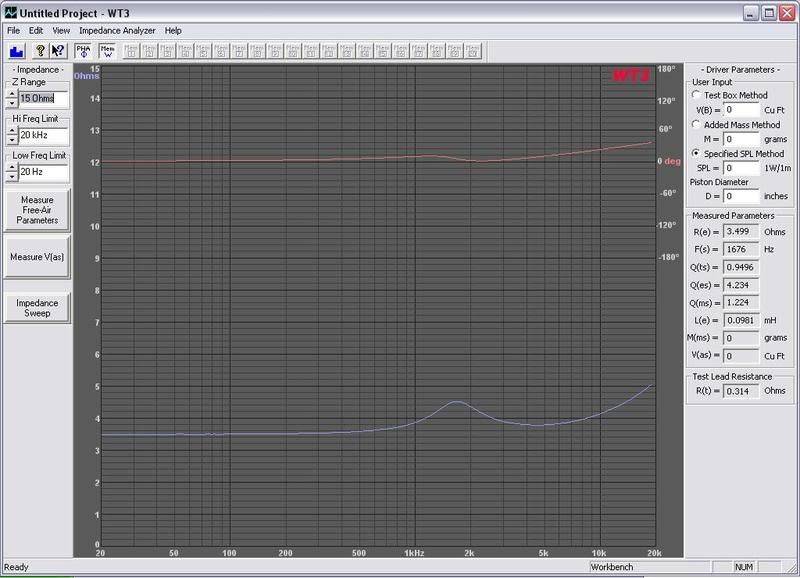Select the Mem 2 memory slot icon
This screenshot has width=800, height=578.
149,51
